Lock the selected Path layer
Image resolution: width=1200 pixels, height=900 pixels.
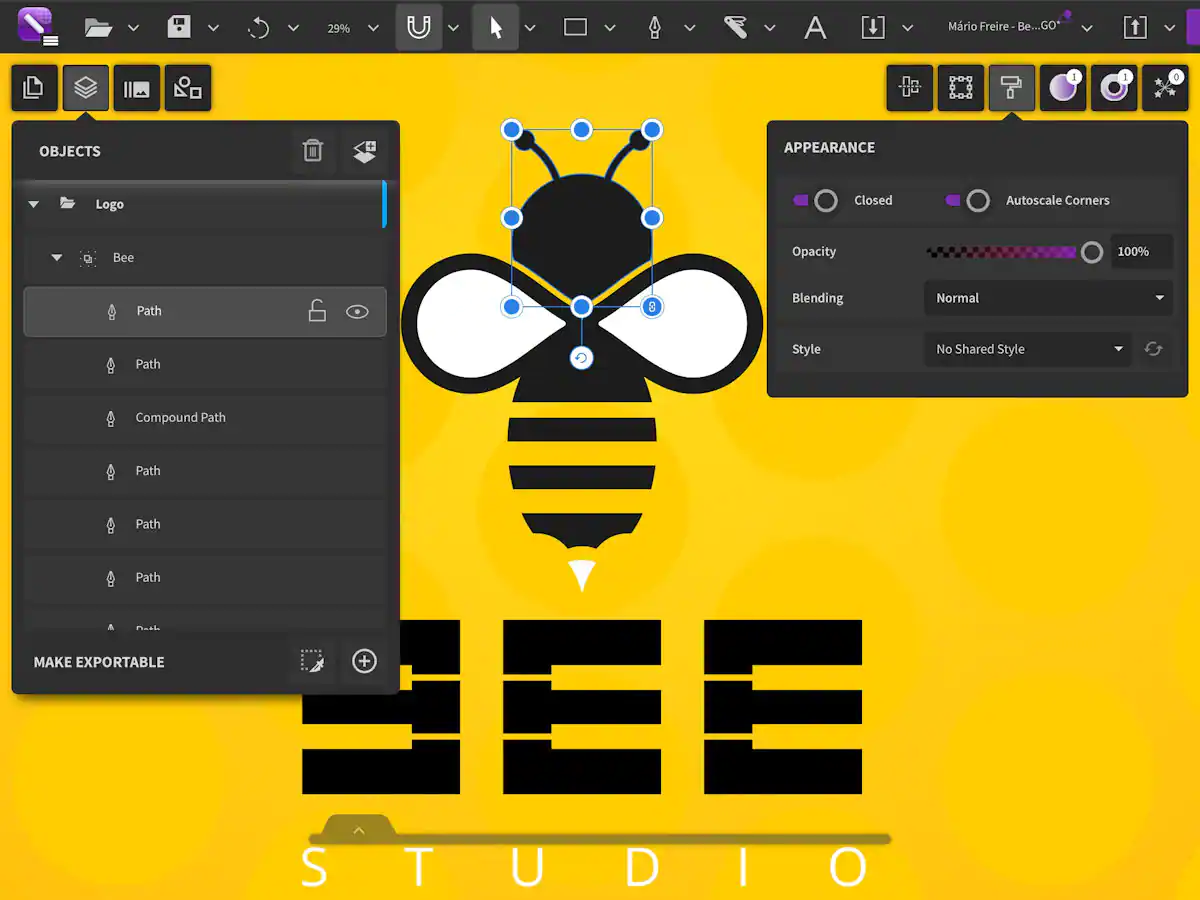pyautogui.click(x=317, y=311)
